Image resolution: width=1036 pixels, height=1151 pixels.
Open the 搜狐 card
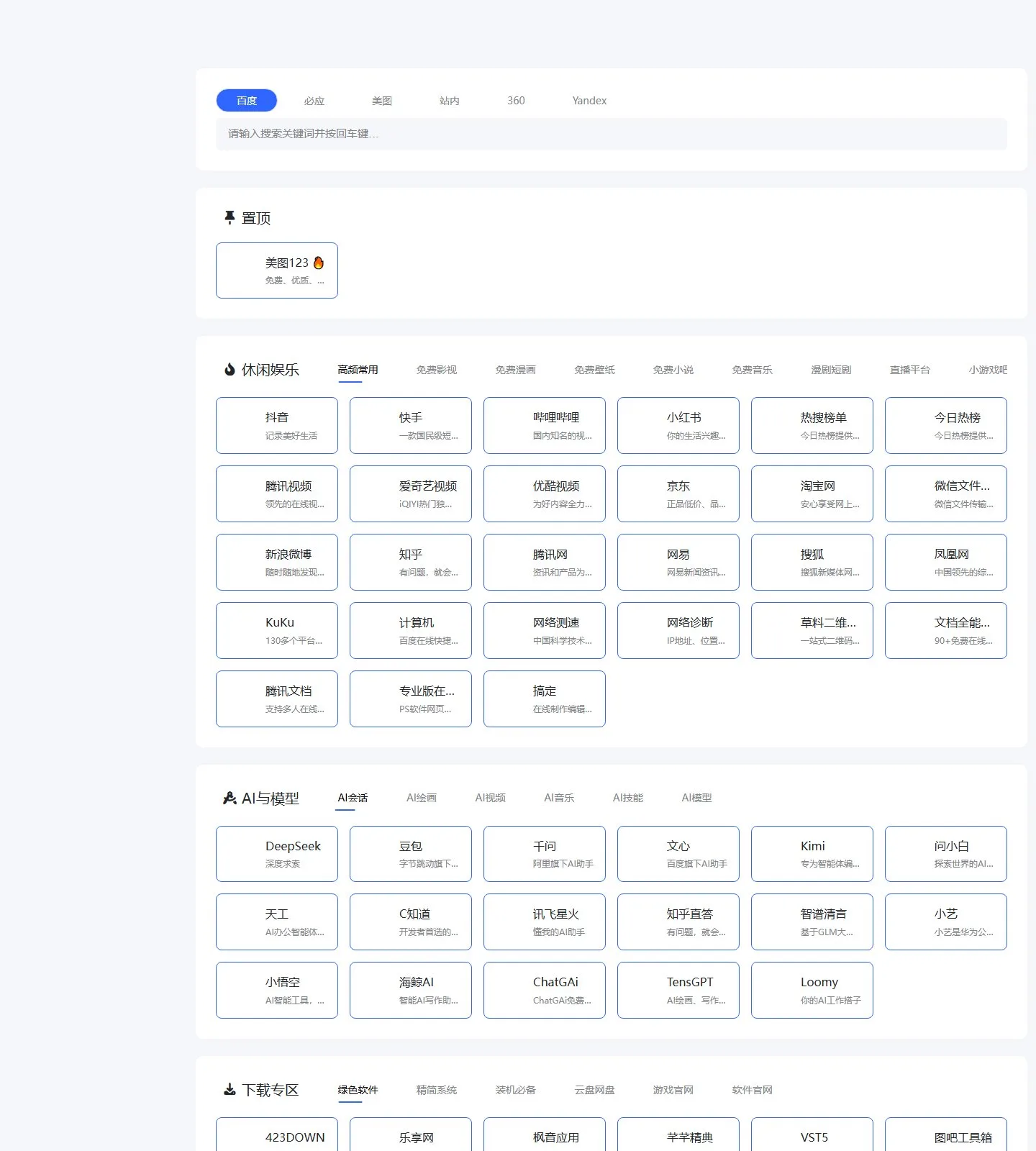click(812, 562)
